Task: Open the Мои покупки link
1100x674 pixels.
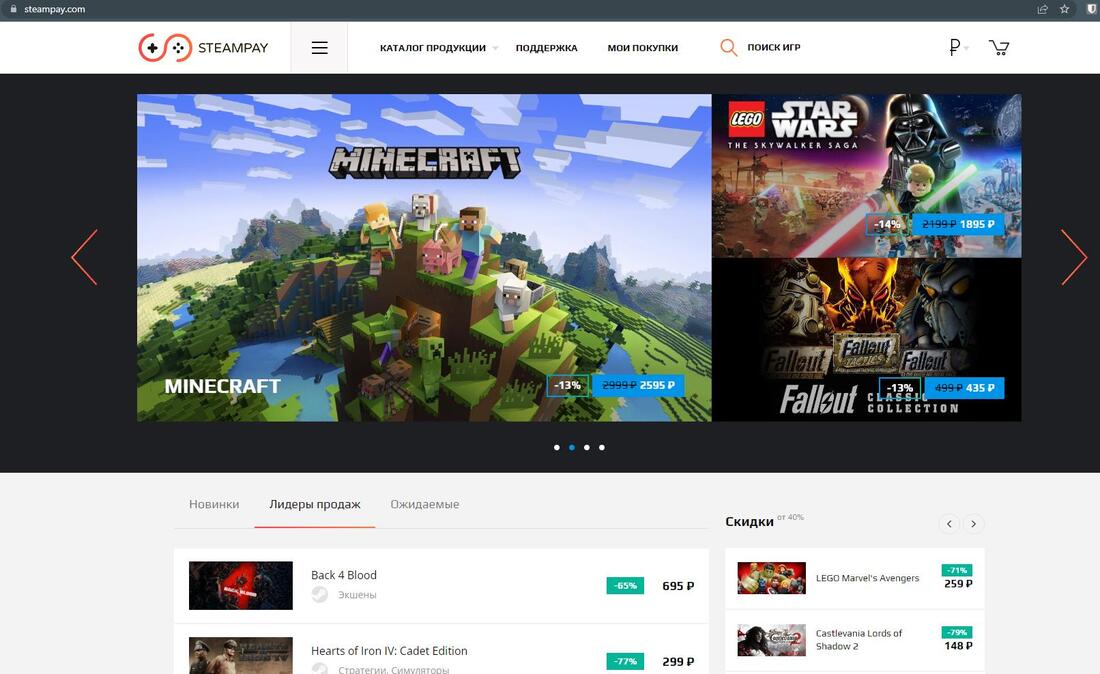Action: click(642, 48)
